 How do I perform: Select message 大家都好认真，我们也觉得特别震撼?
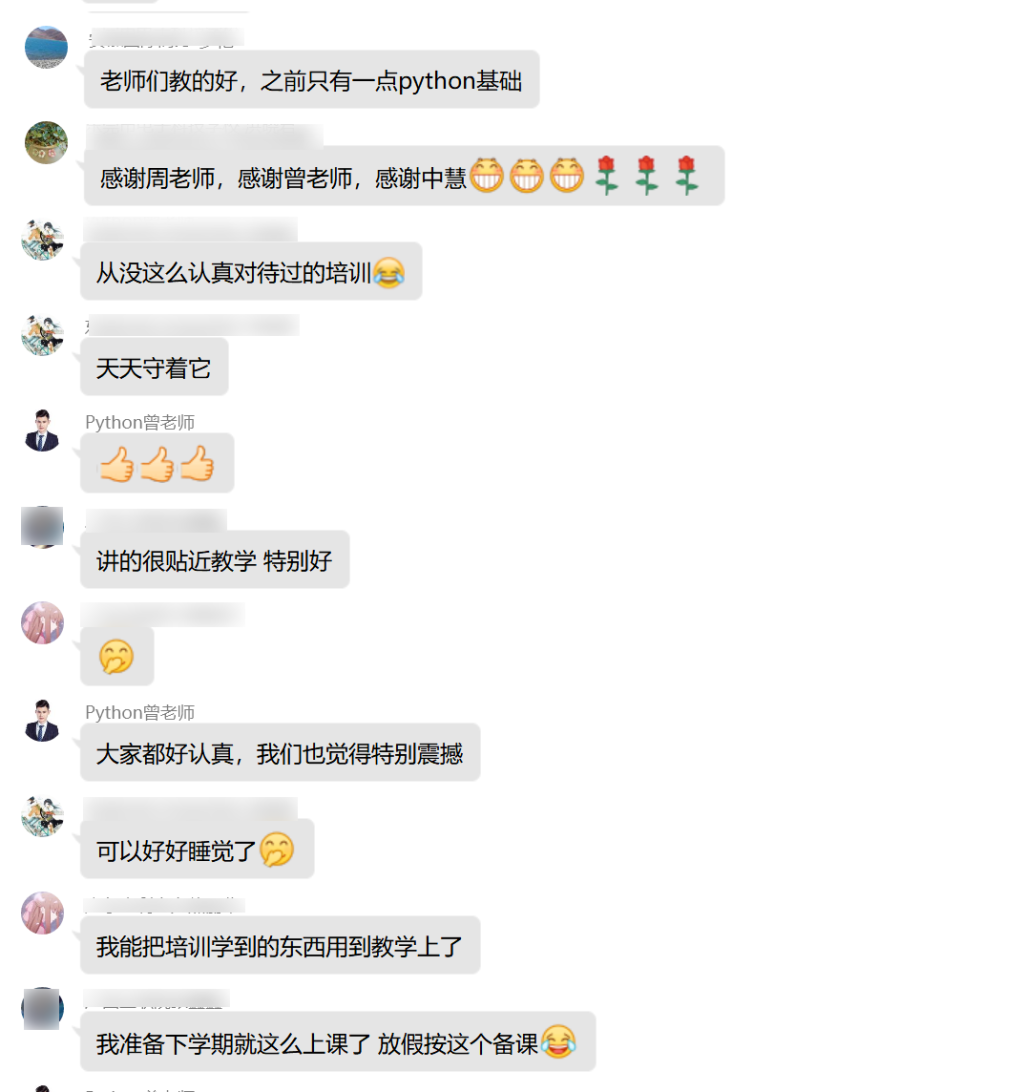pos(280,752)
